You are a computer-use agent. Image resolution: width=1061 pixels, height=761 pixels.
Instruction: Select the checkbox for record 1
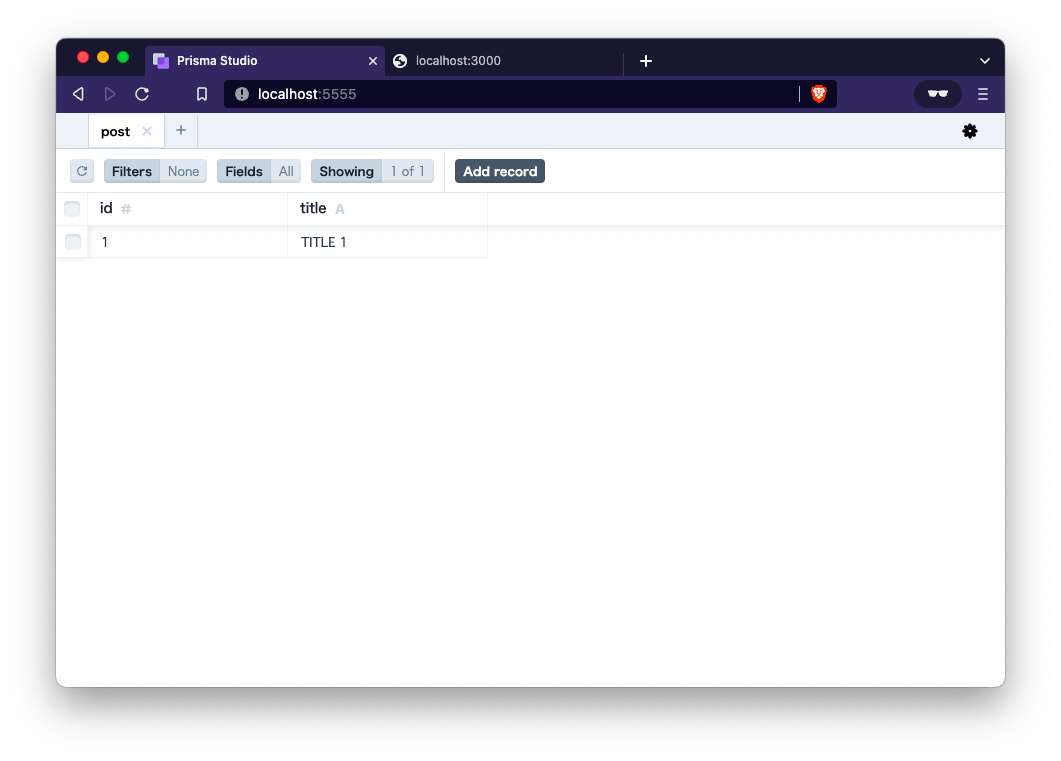[72, 241]
